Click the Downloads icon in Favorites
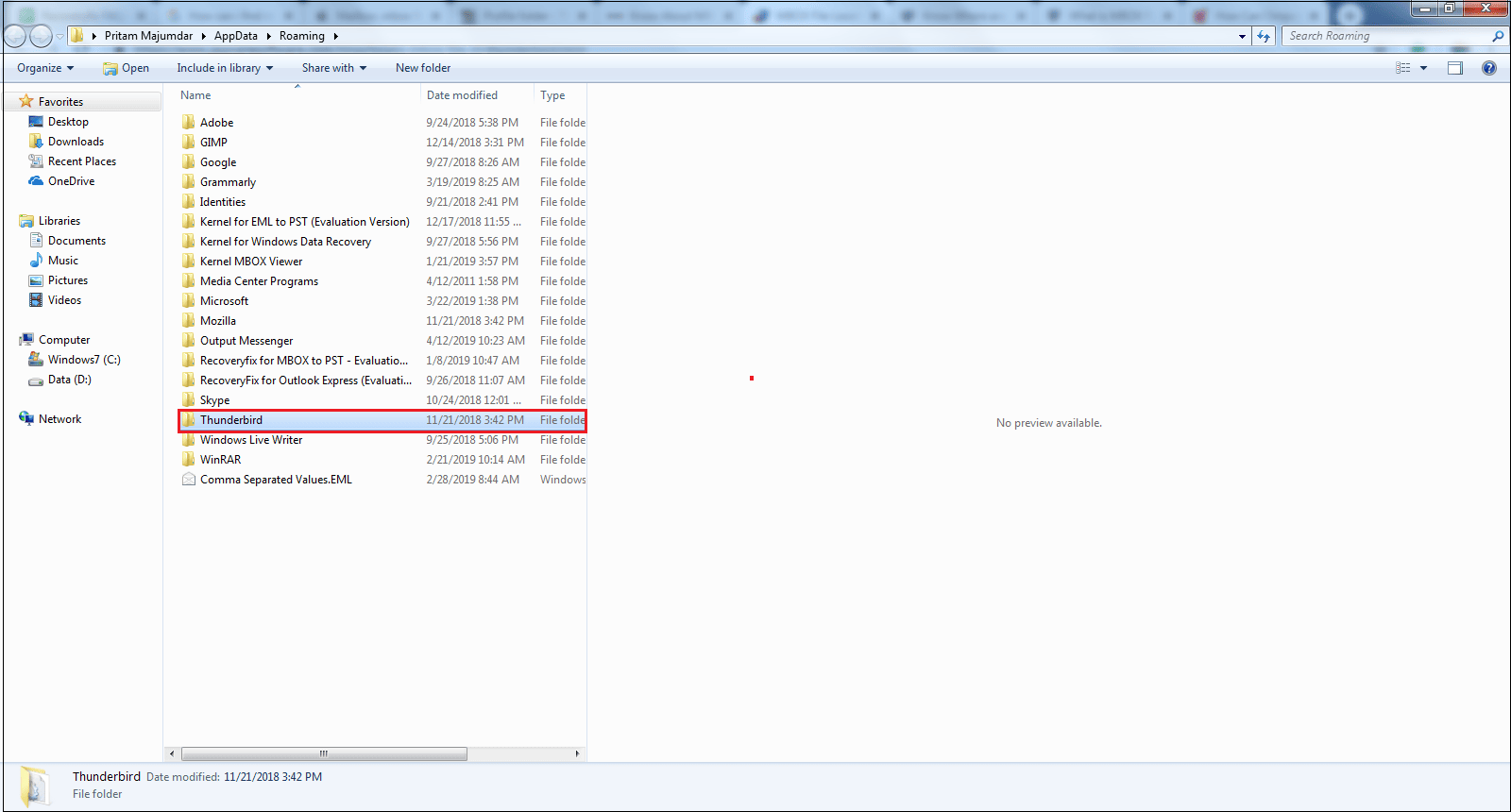Screen dimensions: 1511x812 [36, 141]
